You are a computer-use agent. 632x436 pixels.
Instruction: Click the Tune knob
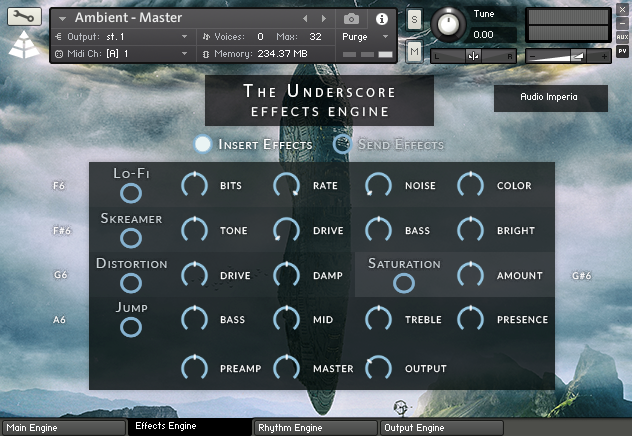pyautogui.click(x=448, y=24)
